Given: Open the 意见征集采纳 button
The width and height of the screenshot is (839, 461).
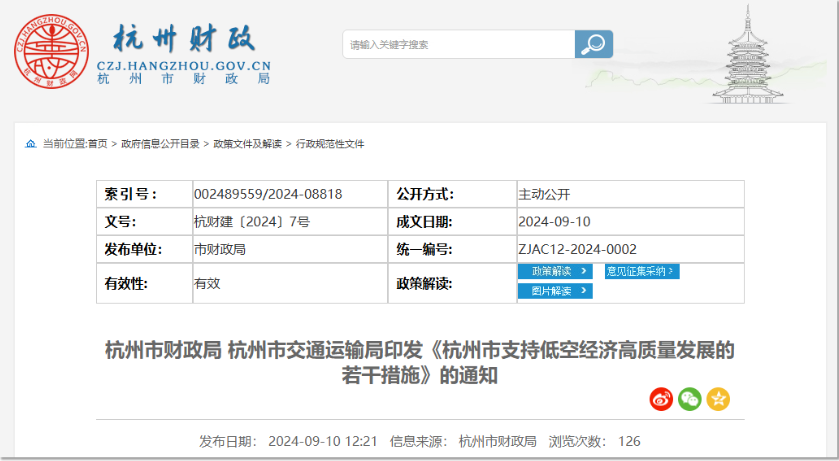Looking at the screenshot, I should click(x=642, y=271).
